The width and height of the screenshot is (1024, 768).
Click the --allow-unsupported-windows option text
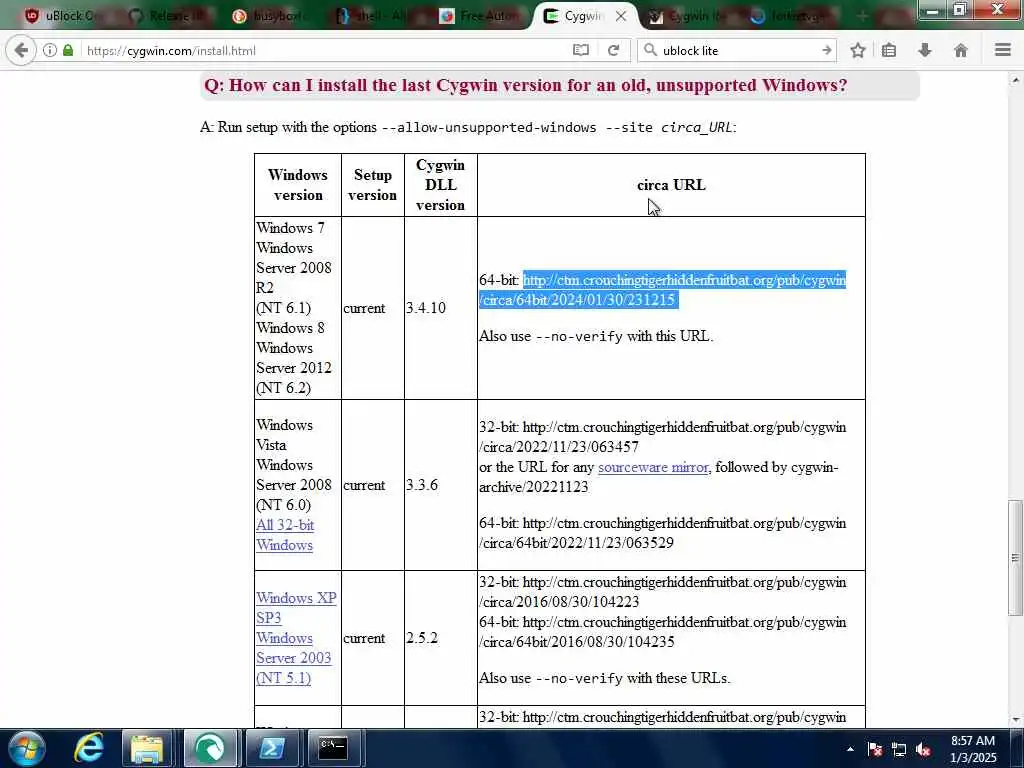click(x=488, y=127)
